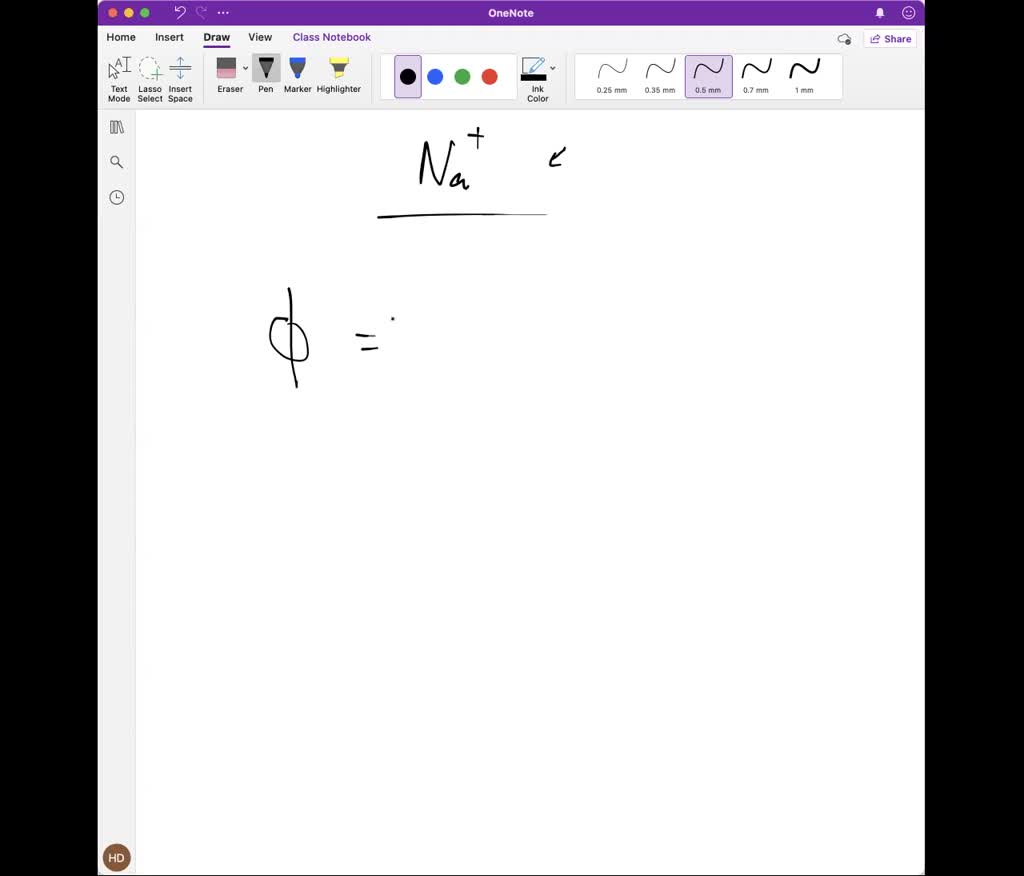Open Search in the sidebar
1024x876 pixels.
[x=116, y=161]
